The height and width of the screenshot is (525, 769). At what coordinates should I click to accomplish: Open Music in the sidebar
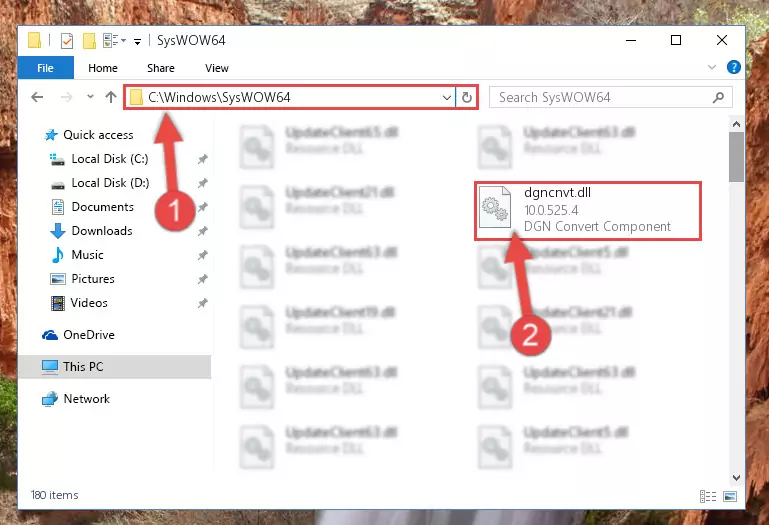(87, 255)
